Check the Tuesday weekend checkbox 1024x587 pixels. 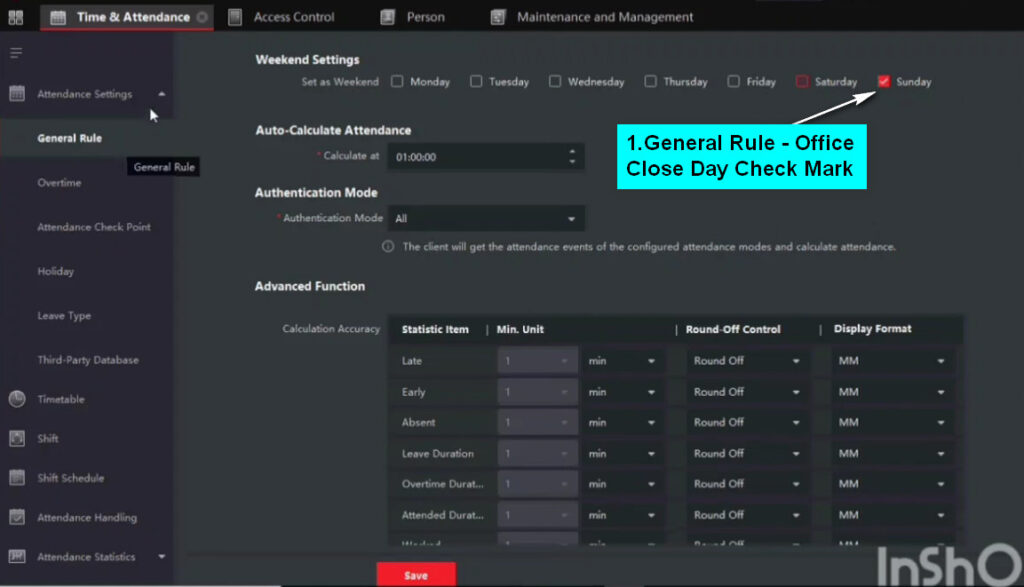(x=476, y=82)
